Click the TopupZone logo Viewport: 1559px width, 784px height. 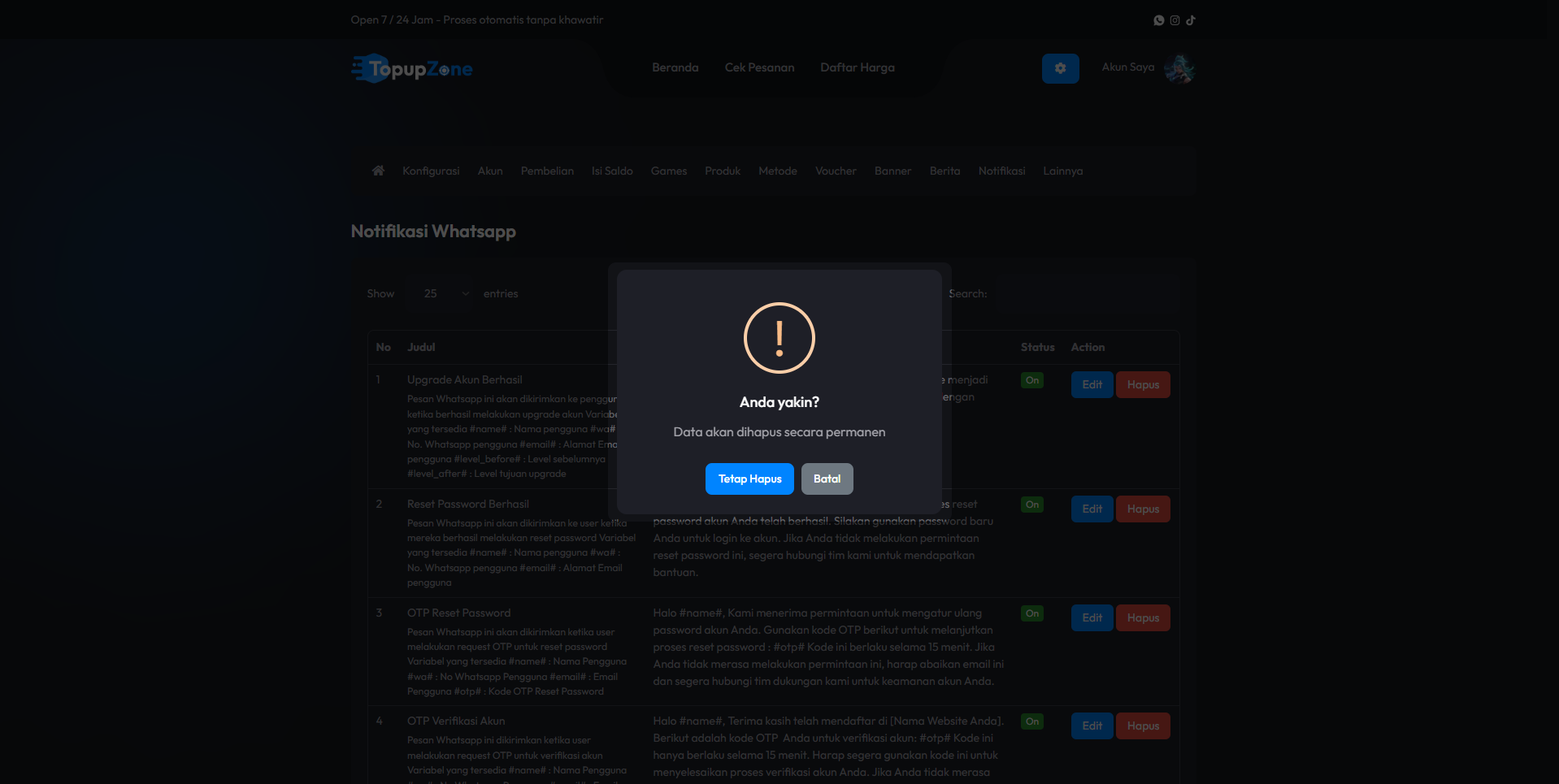click(412, 68)
